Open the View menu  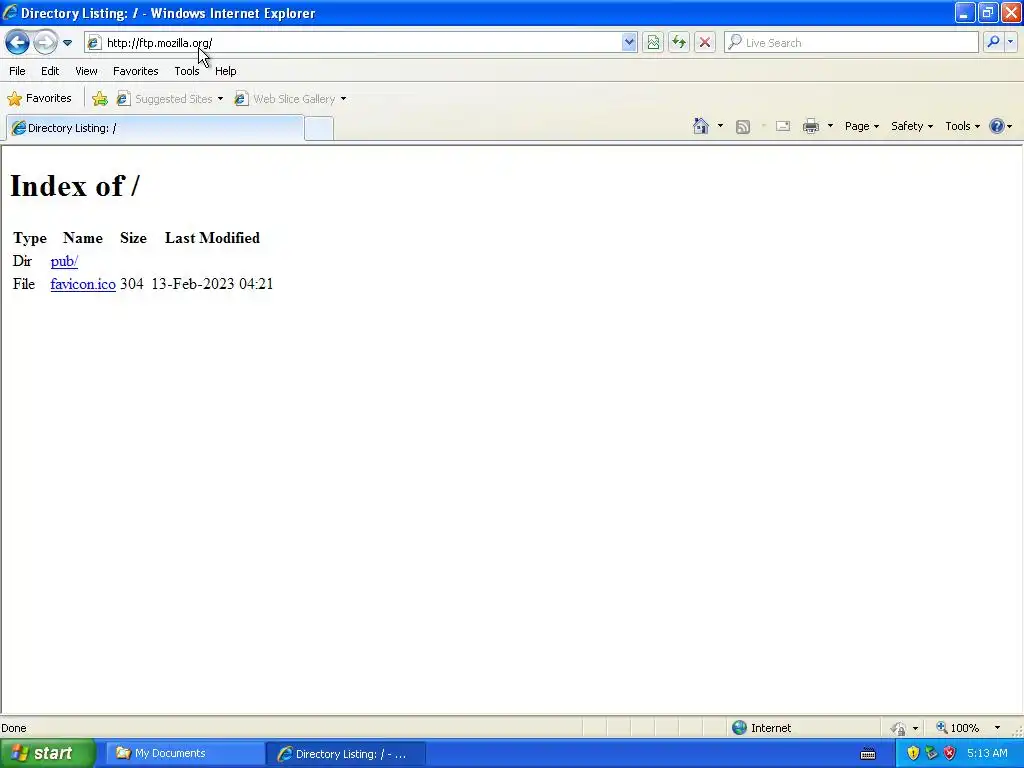(x=86, y=71)
